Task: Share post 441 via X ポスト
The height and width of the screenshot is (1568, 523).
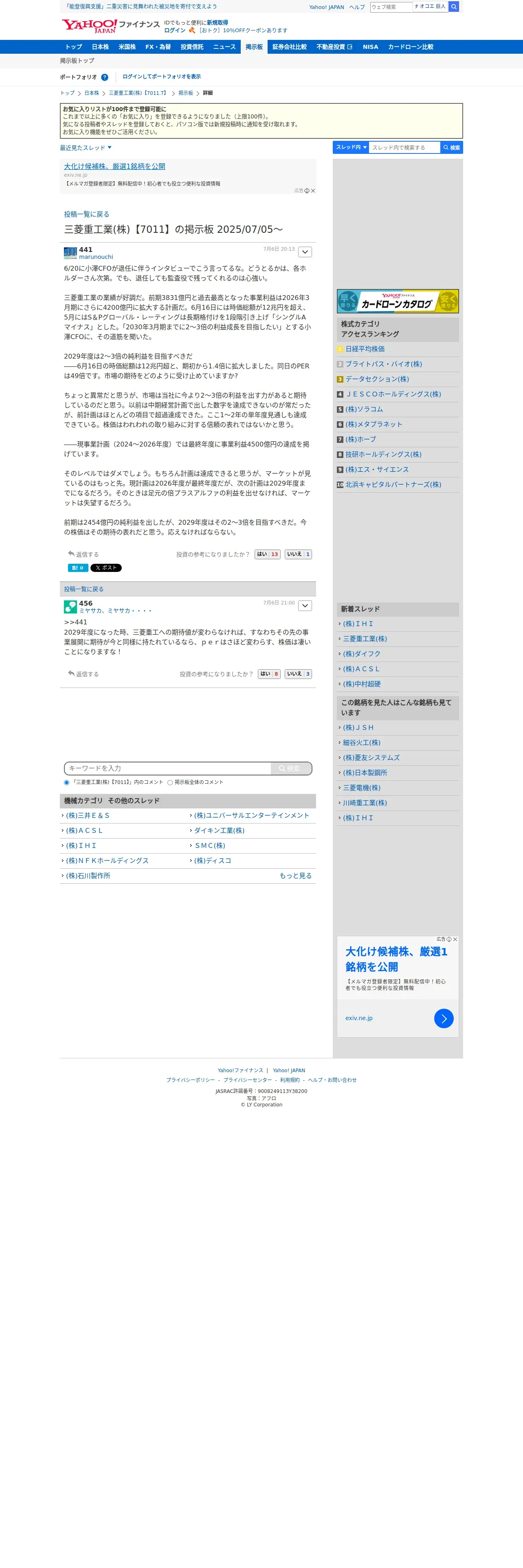Action: (106, 568)
